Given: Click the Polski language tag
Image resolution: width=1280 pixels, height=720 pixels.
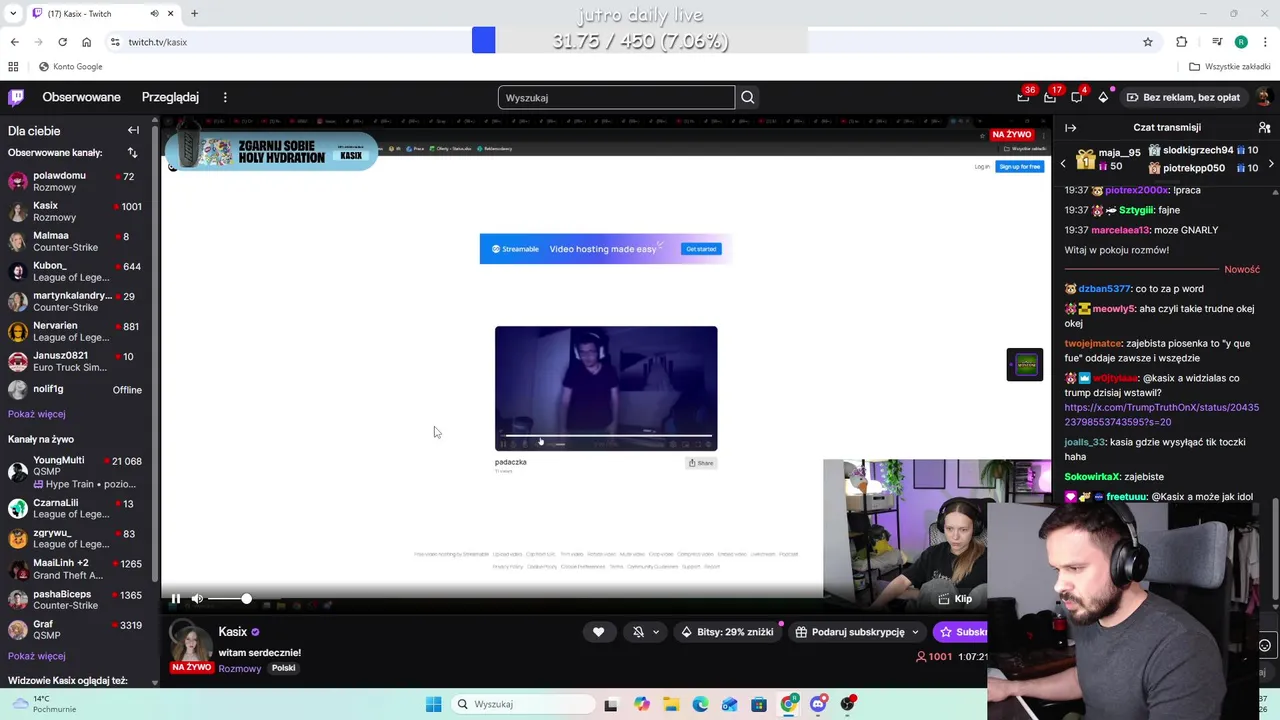Looking at the screenshot, I should coord(284,668).
